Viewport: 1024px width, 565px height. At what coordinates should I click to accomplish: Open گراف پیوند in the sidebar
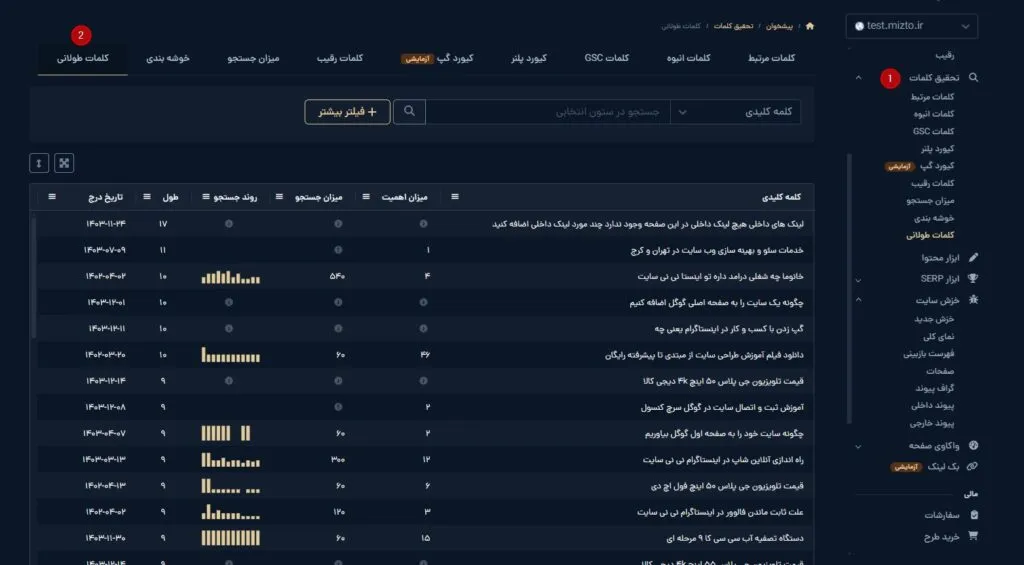click(x=935, y=388)
